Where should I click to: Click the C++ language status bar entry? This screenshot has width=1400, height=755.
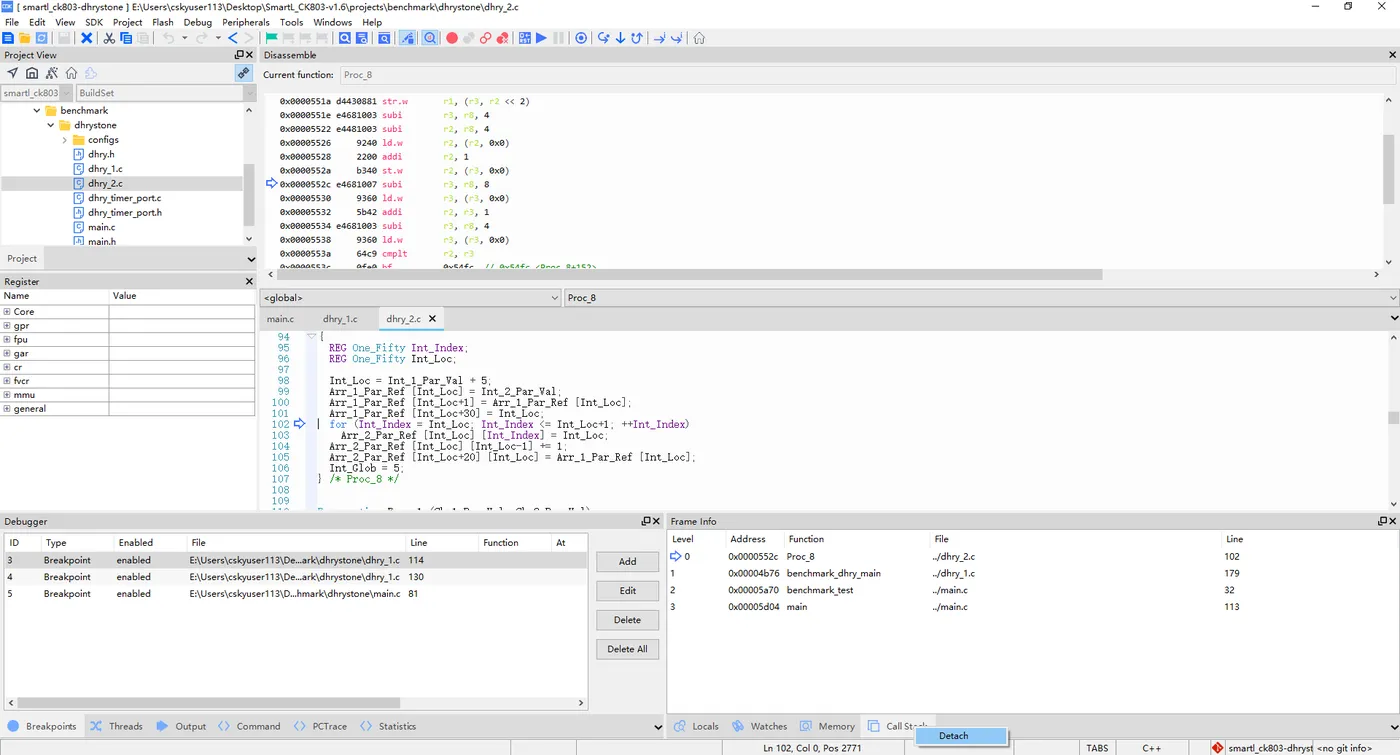tap(1151, 748)
